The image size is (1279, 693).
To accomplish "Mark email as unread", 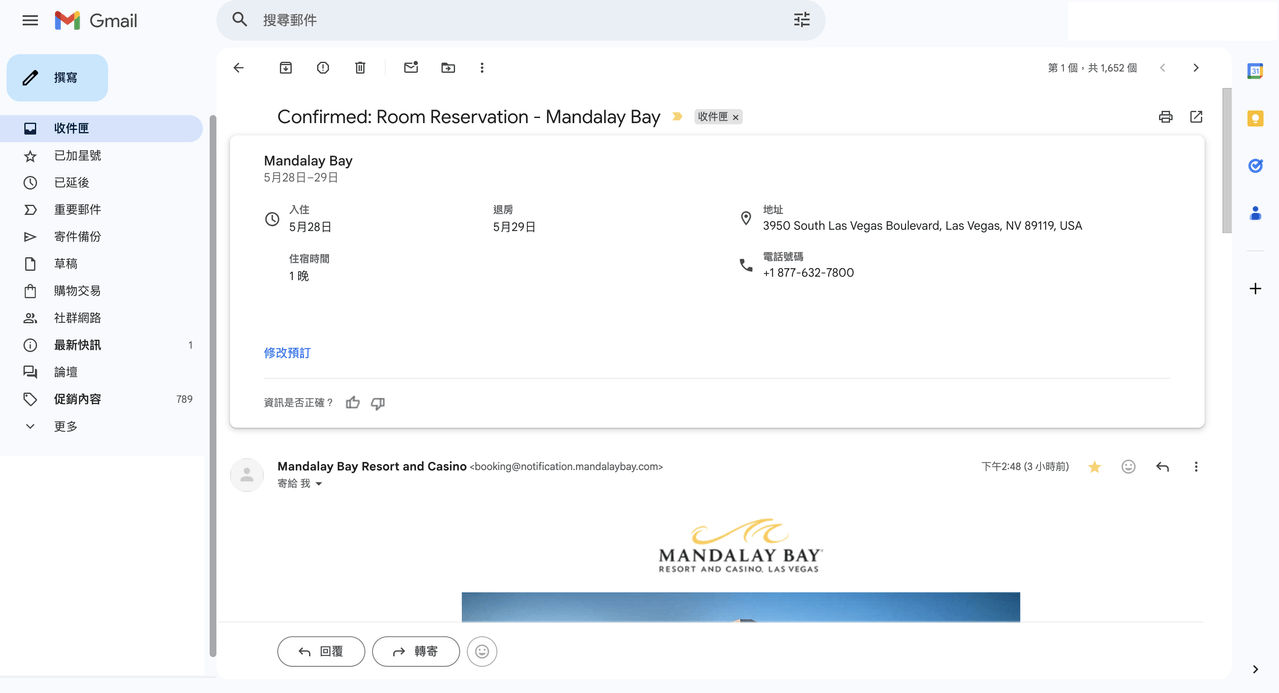I will click(x=411, y=68).
